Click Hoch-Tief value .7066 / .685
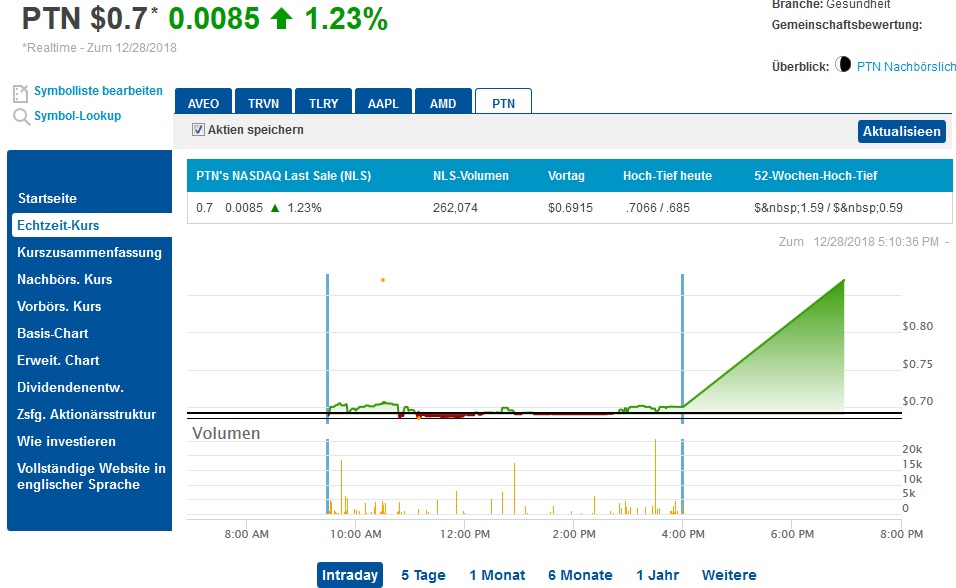Viewport: 956px width, 588px height. click(x=657, y=208)
